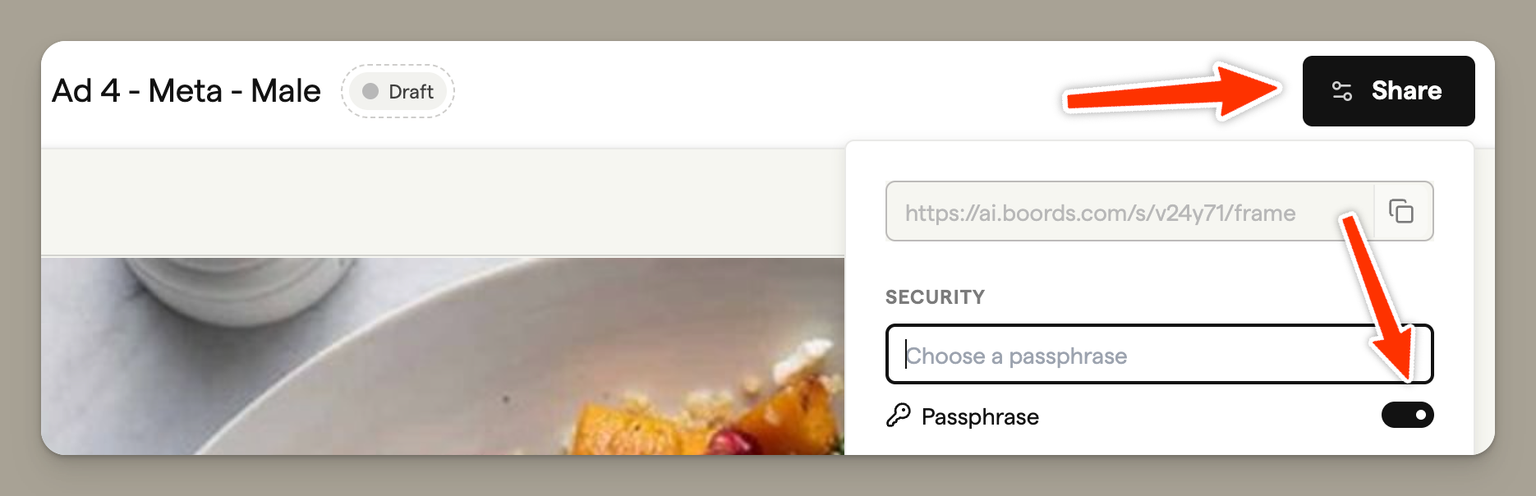
Task: Select the ai.boords.com share URL field
Action: [x=1130, y=211]
